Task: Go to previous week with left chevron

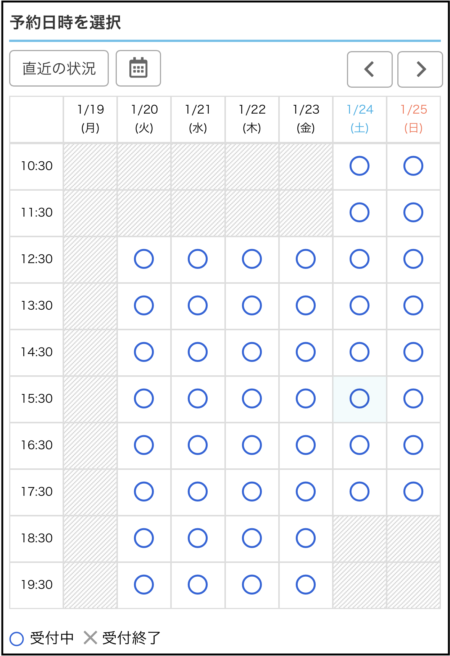Action: 370,69
